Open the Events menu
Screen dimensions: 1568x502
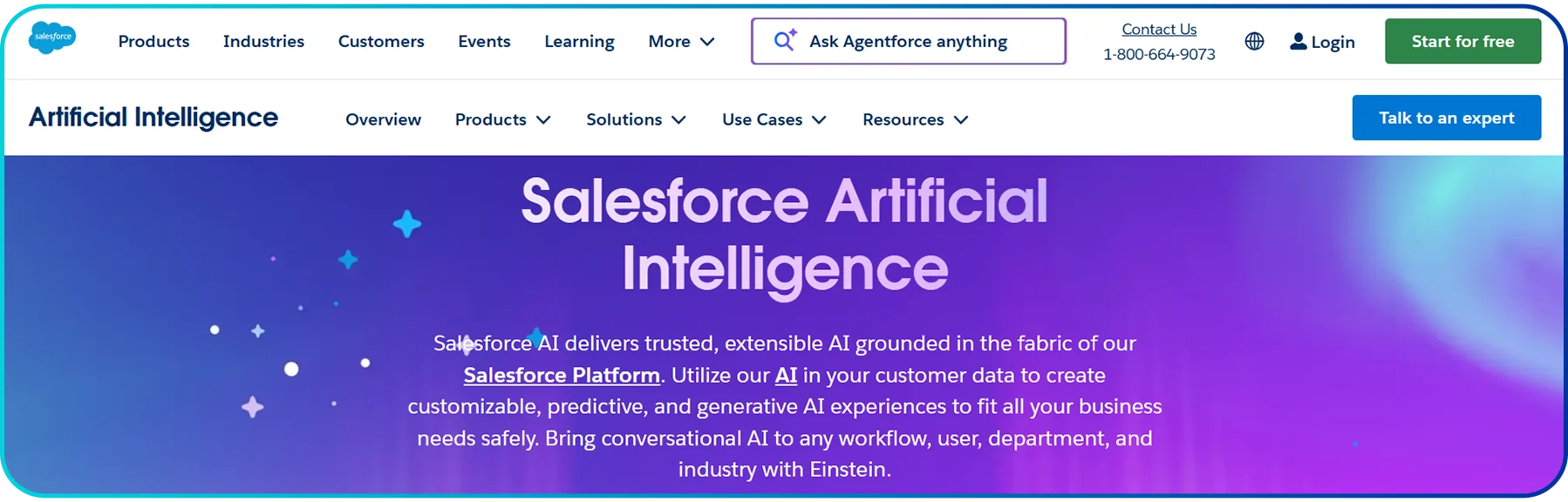coord(484,41)
